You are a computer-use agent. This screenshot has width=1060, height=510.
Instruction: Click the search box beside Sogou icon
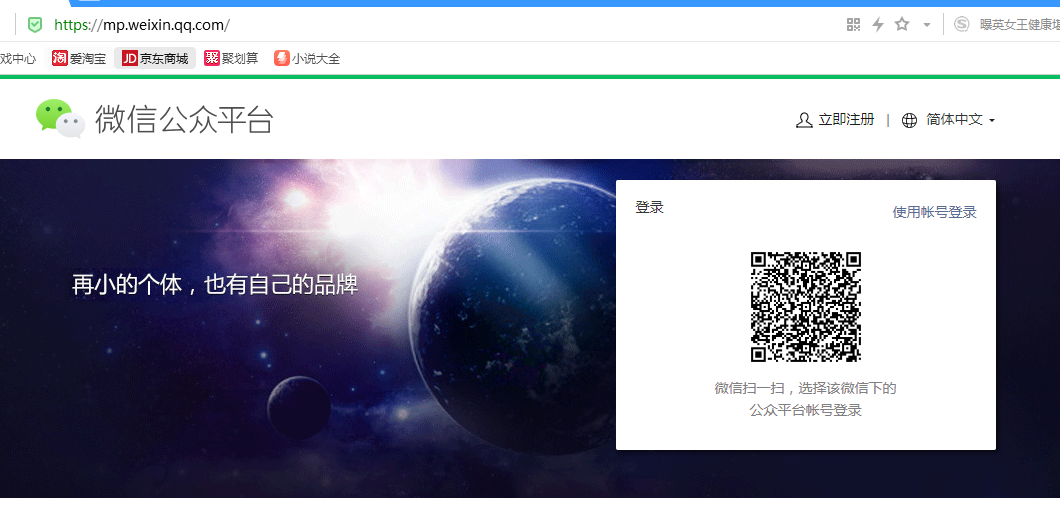(1019, 25)
